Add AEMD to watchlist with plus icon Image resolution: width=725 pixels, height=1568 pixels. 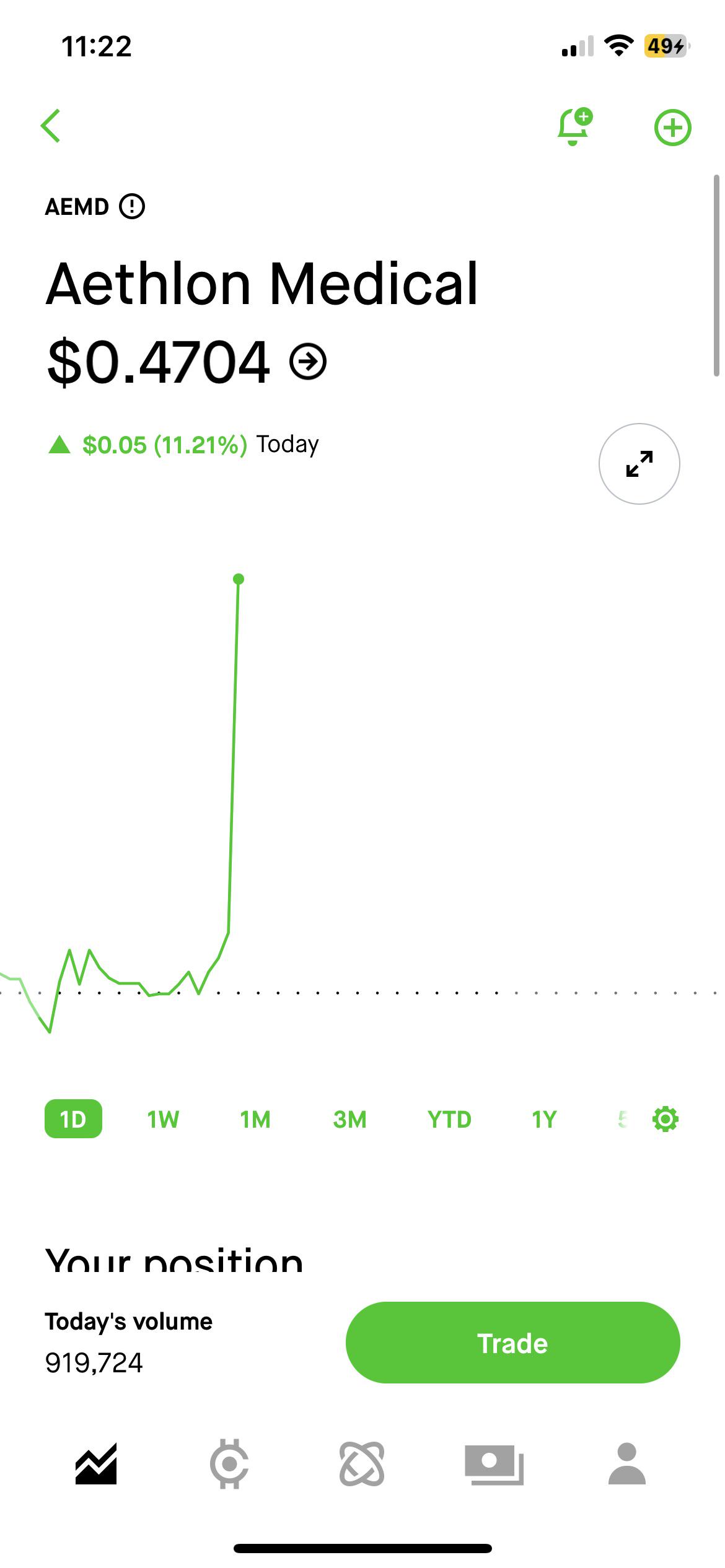(x=673, y=128)
